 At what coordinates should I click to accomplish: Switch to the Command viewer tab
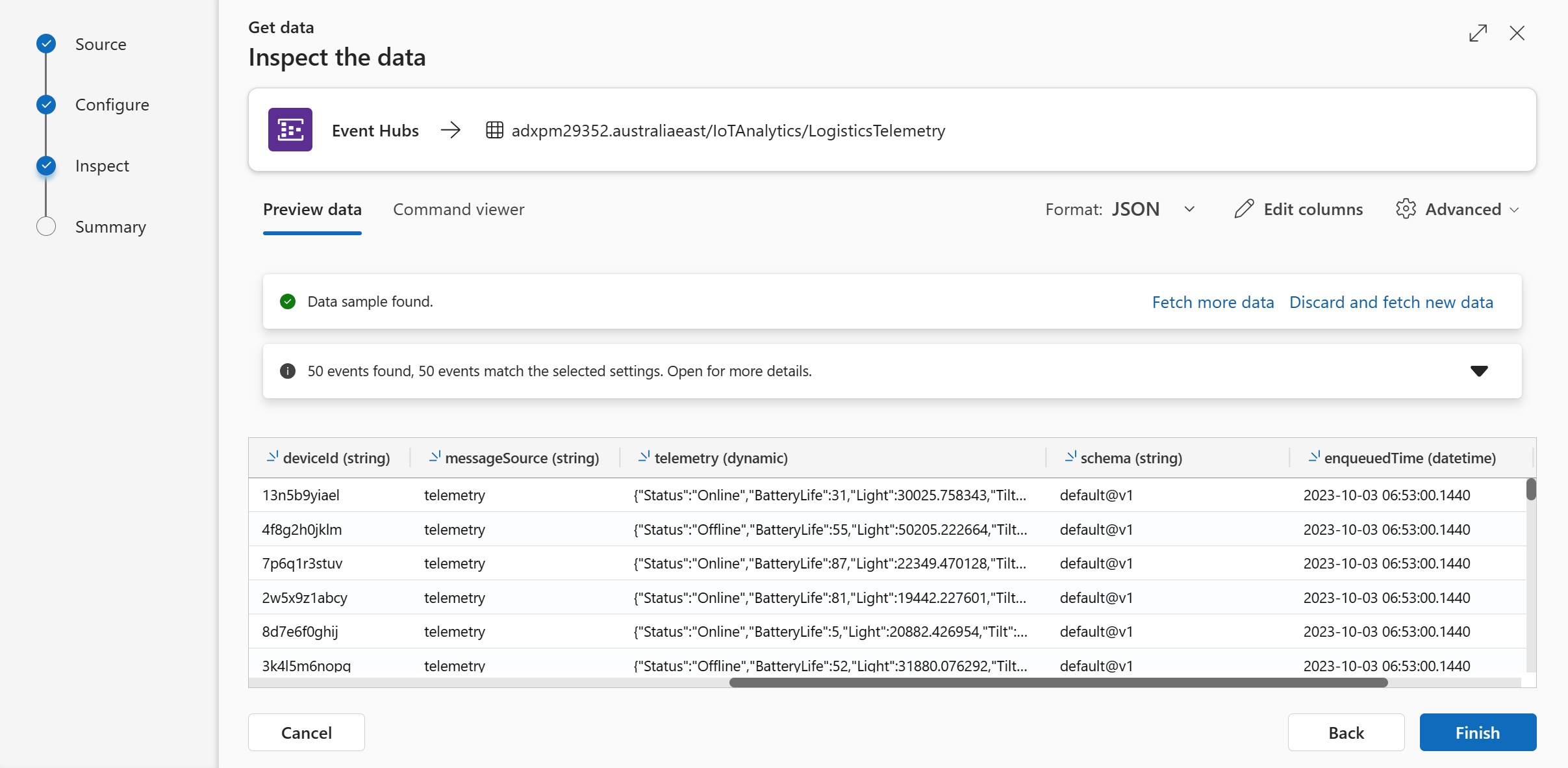(459, 209)
